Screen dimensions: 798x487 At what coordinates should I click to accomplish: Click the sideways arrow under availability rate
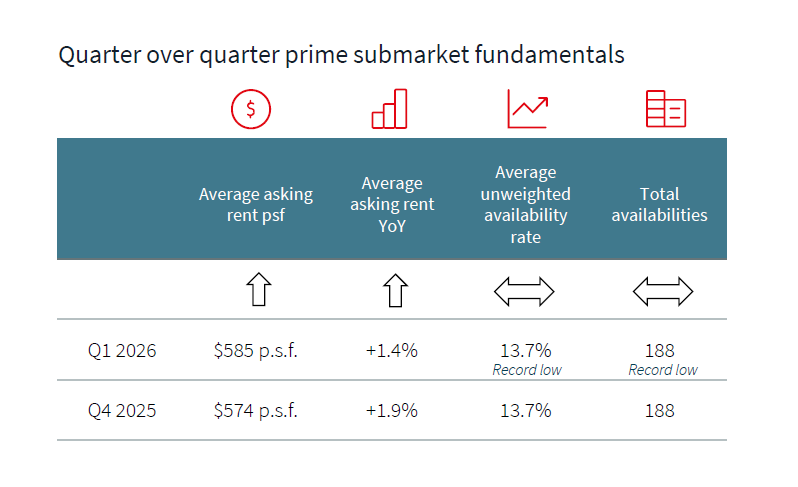click(524, 292)
